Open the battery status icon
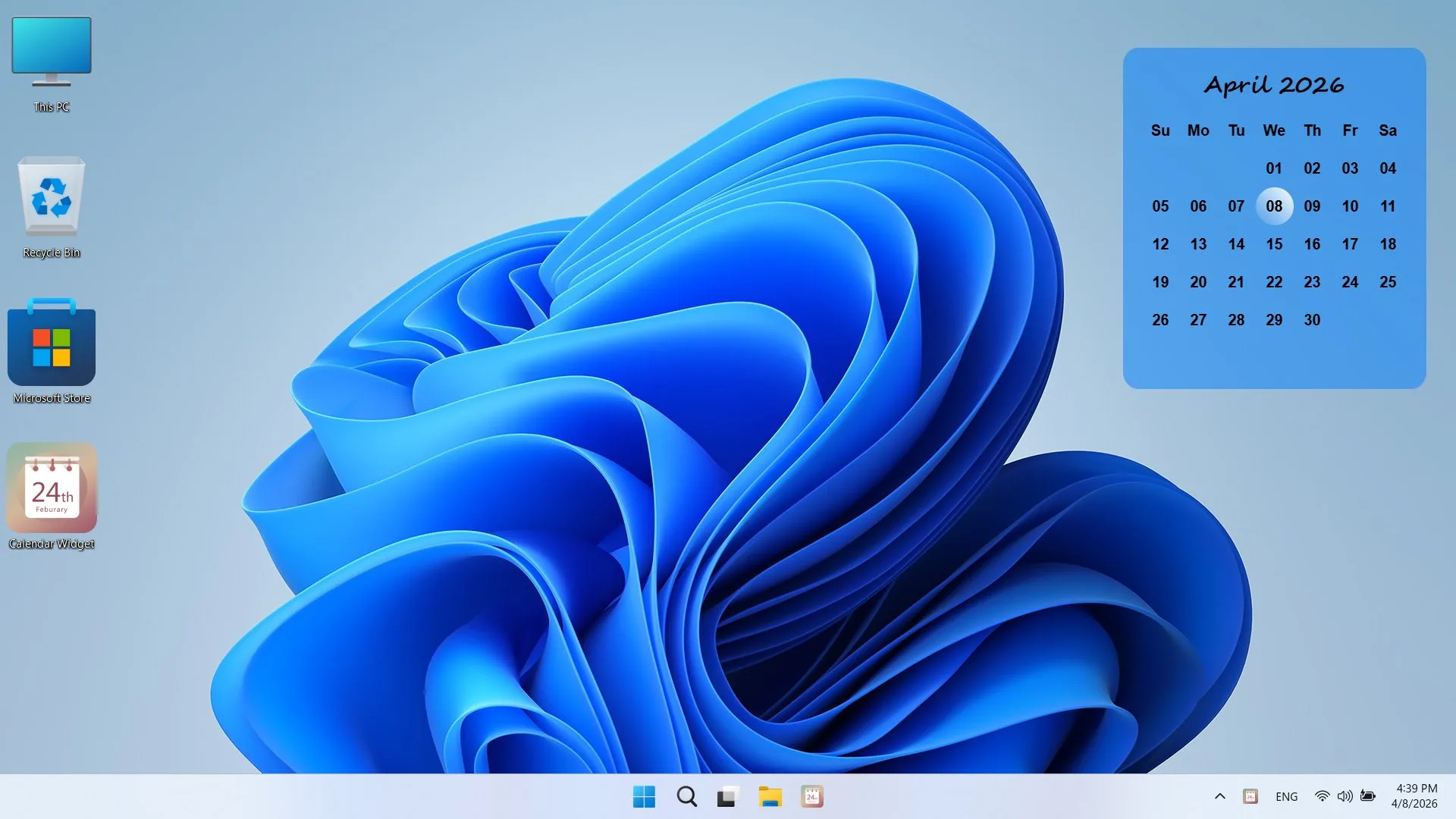 [x=1368, y=796]
